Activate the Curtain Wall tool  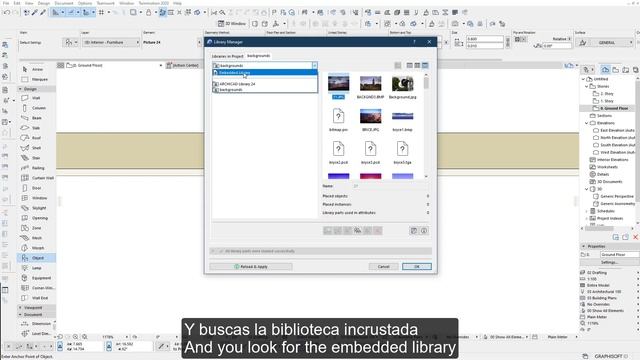tap(37, 178)
